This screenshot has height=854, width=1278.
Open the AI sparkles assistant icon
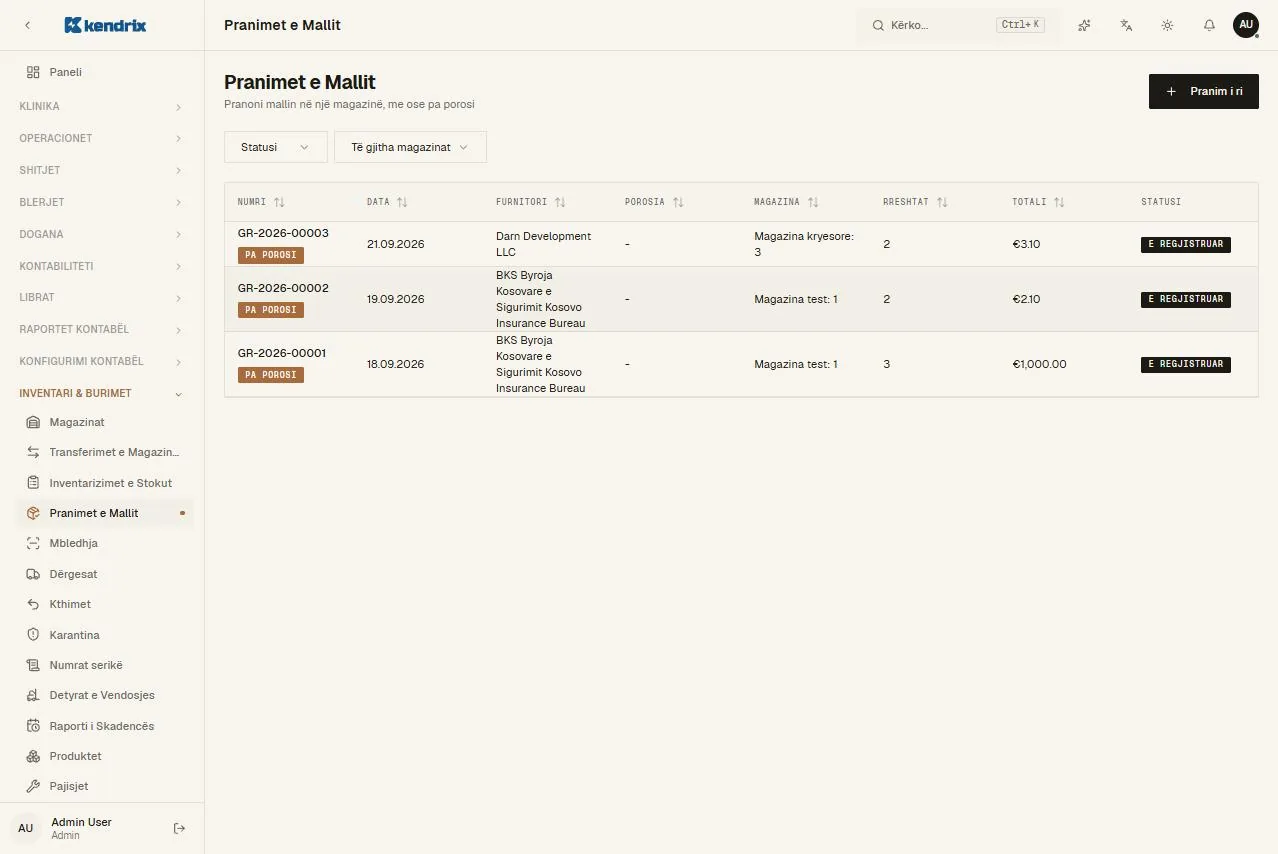1084,25
